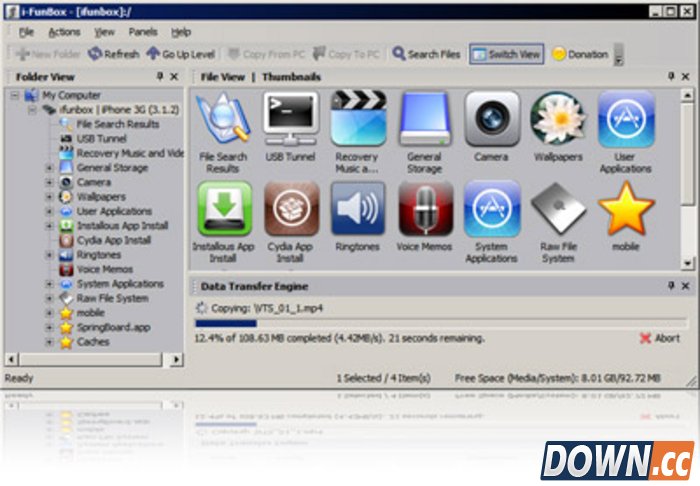Open the Actions menu
Screen dimensions: 700x486
(x=64, y=32)
